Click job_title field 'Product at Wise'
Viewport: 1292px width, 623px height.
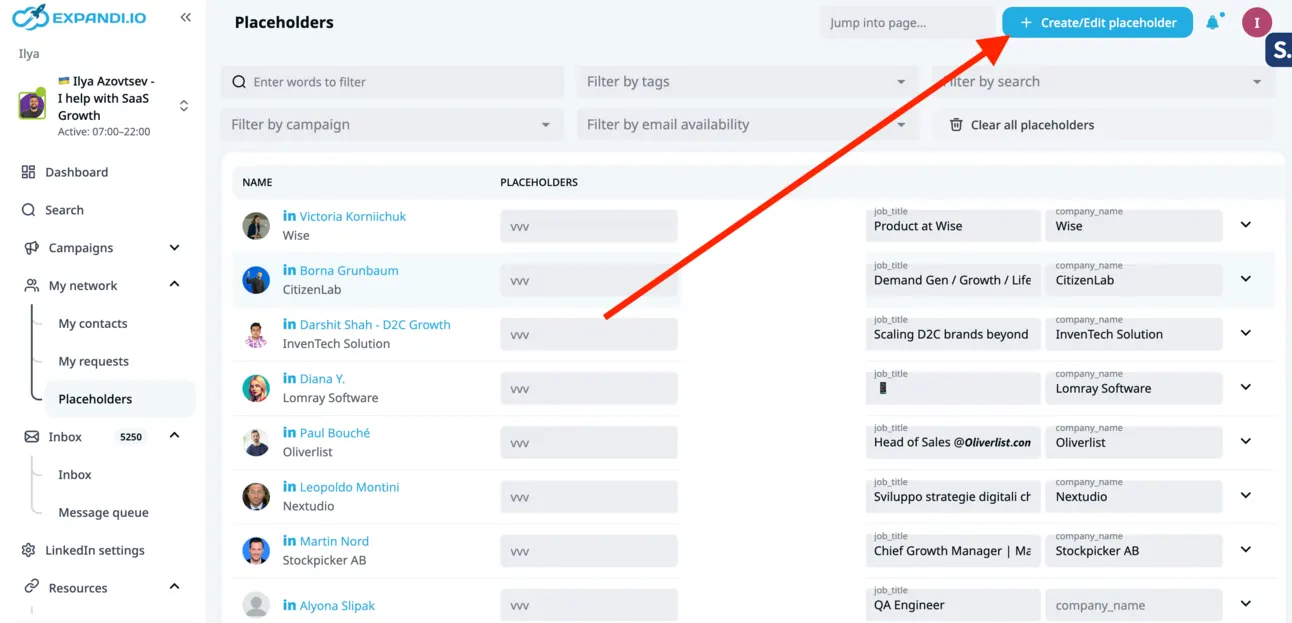coord(953,226)
